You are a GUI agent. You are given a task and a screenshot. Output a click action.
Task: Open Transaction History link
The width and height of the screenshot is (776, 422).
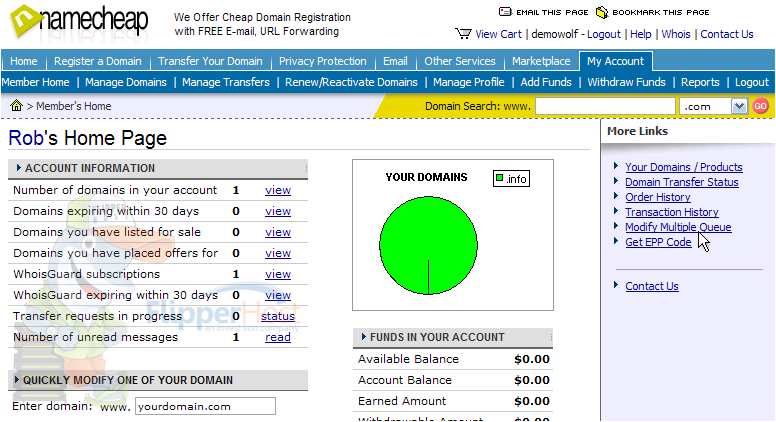(x=672, y=212)
